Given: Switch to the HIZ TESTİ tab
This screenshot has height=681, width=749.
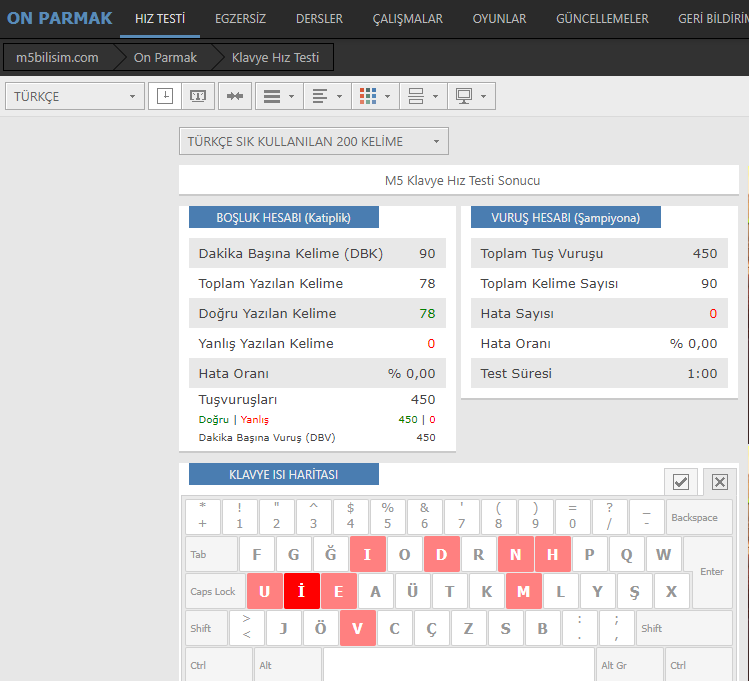Looking at the screenshot, I should click(x=160, y=19).
